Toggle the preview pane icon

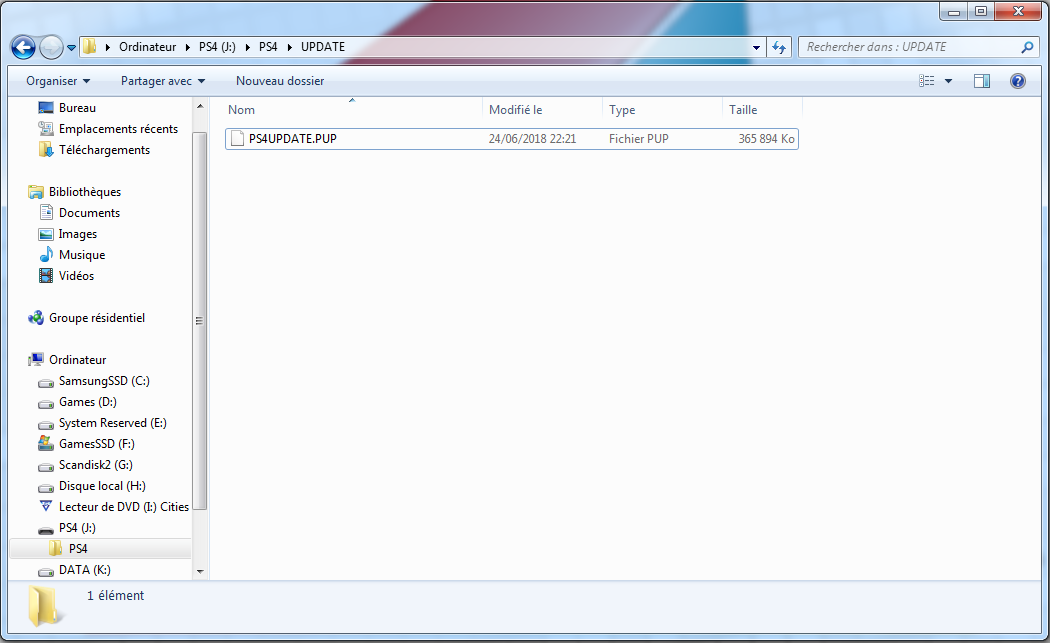(982, 81)
